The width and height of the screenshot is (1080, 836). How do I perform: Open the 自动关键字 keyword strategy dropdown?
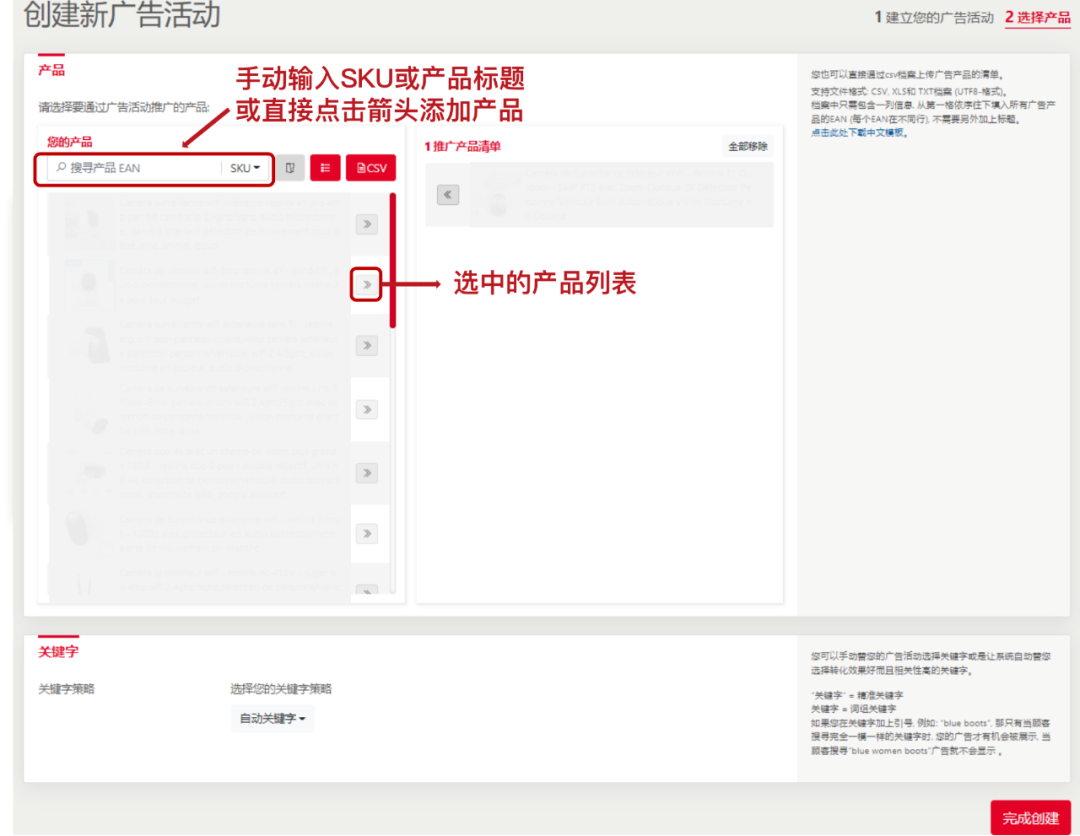[x=272, y=718]
